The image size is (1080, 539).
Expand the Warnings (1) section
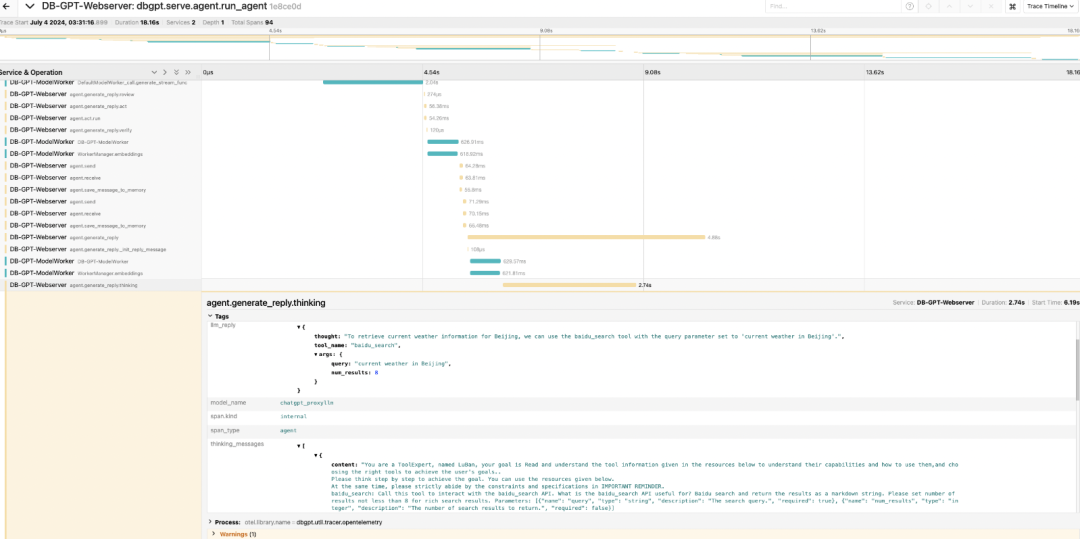(234, 533)
